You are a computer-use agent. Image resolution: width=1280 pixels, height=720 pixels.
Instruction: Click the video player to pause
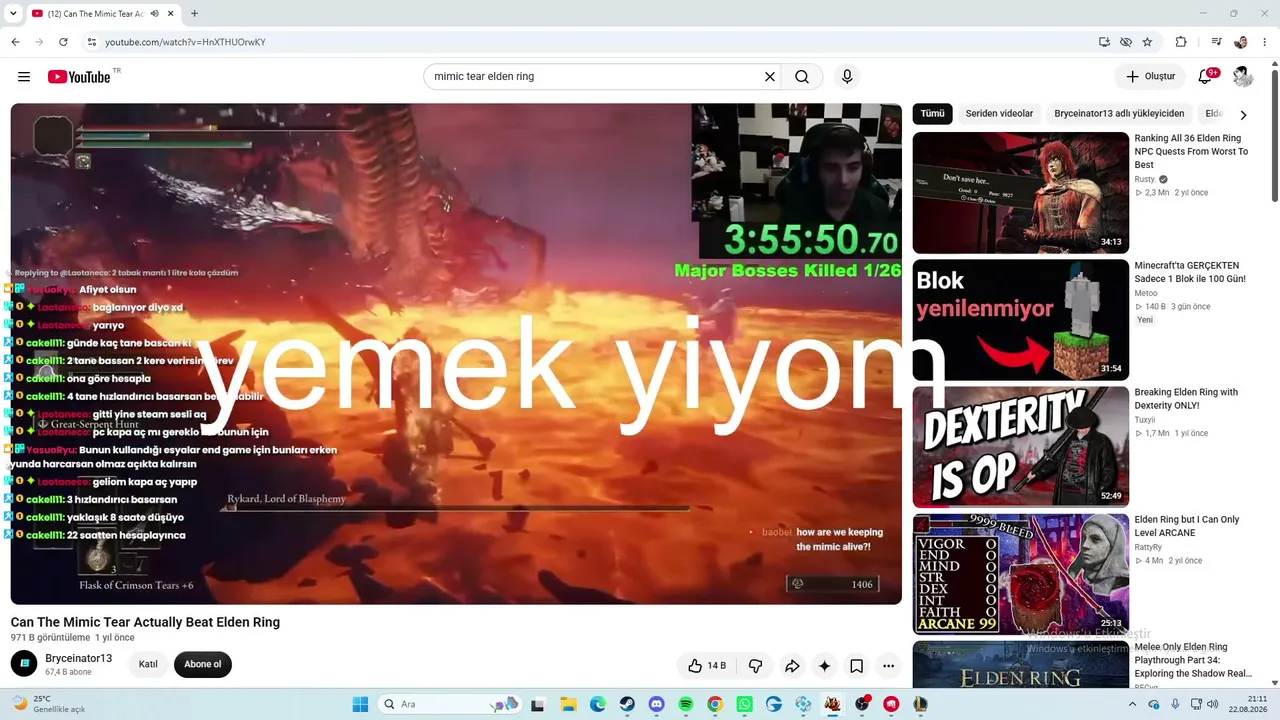click(456, 354)
